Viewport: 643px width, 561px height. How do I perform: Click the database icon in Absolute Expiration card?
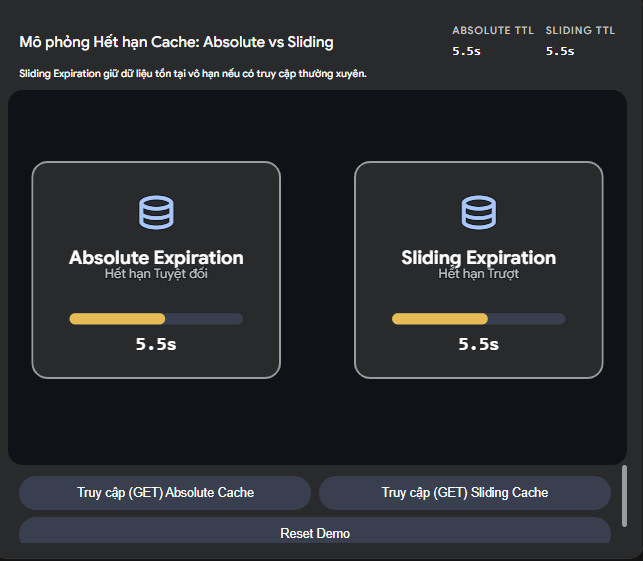pyautogui.click(x=156, y=212)
